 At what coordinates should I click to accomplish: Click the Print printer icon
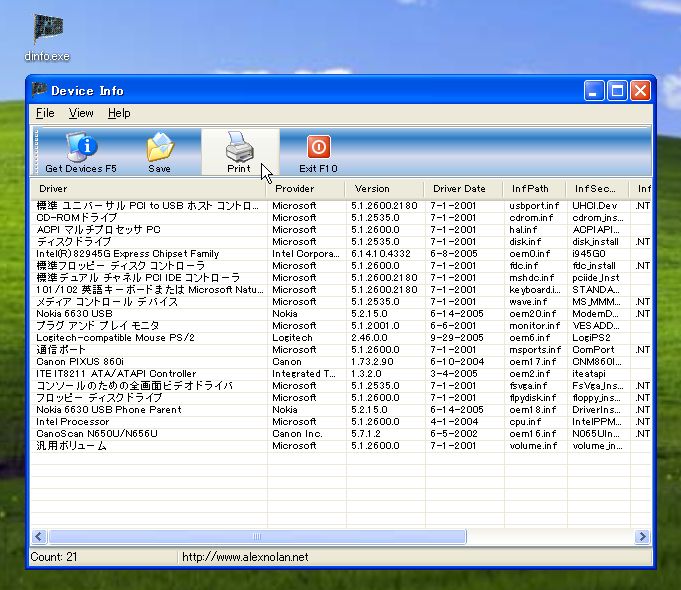tap(239, 146)
